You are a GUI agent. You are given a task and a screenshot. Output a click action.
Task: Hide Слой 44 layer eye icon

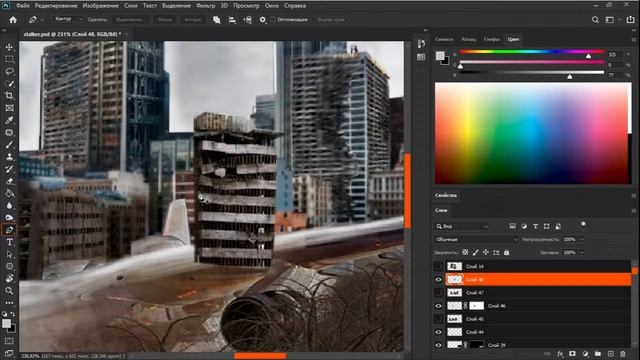tap(438, 332)
